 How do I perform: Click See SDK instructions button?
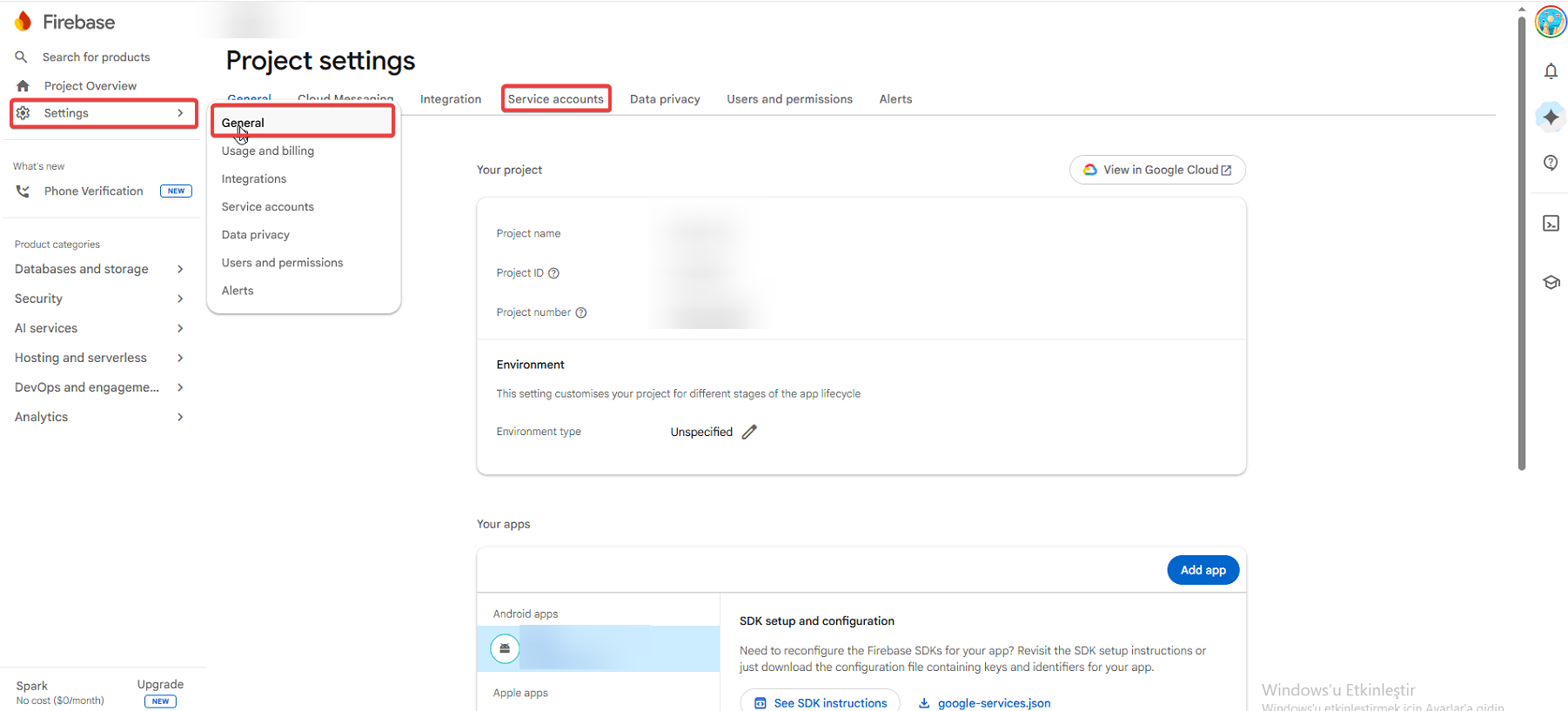821,701
